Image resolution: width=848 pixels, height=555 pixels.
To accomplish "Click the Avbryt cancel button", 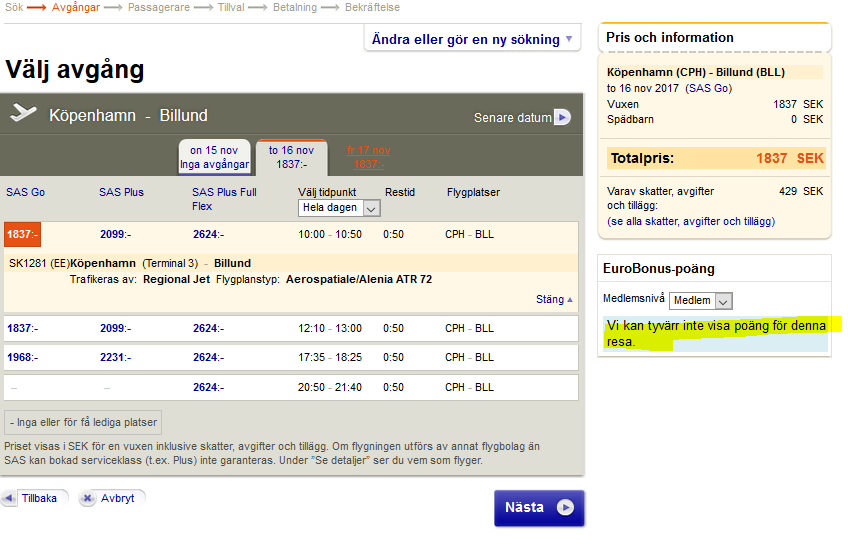I will coord(111,498).
